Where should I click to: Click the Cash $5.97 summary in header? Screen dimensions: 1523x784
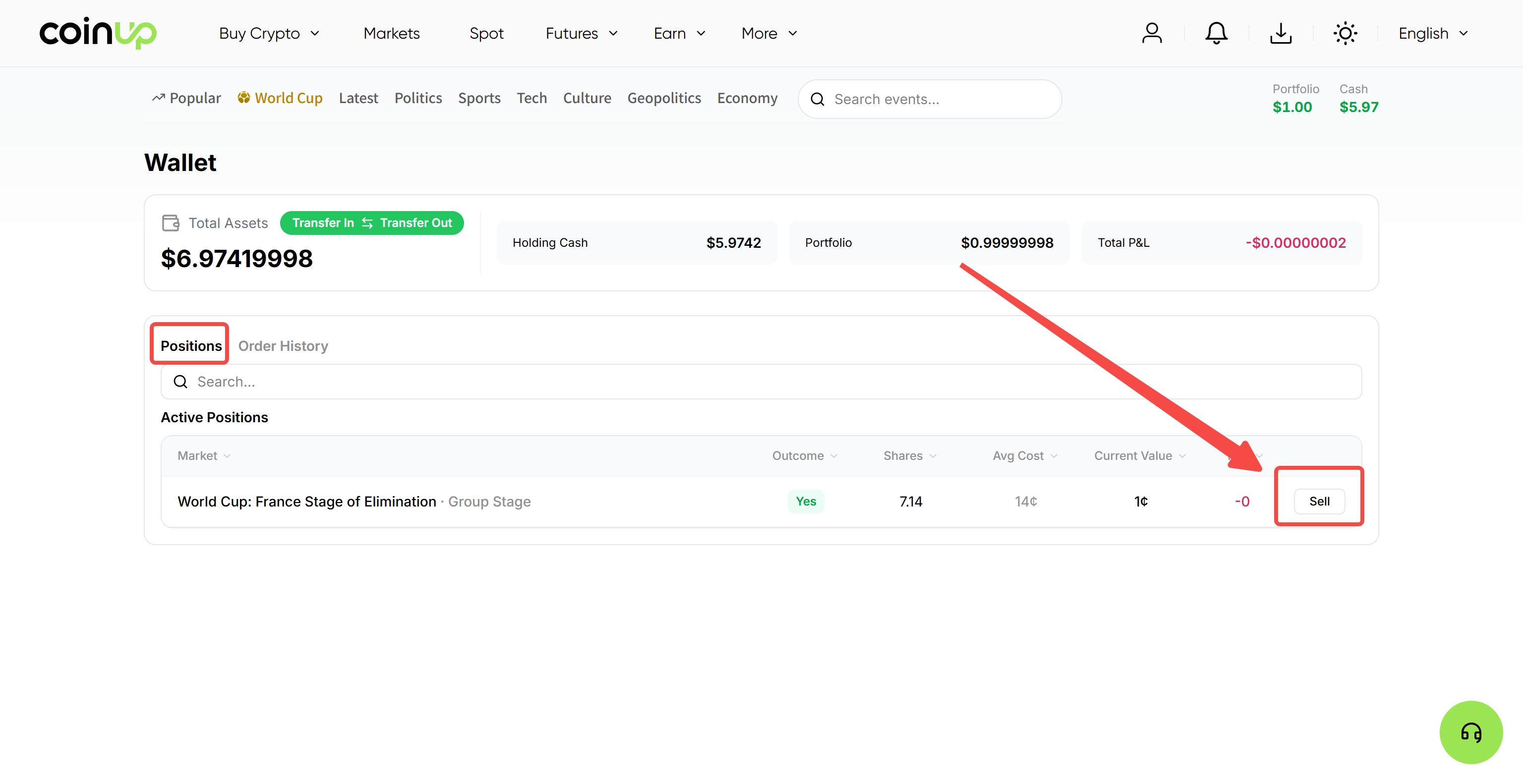tap(1358, 98)
